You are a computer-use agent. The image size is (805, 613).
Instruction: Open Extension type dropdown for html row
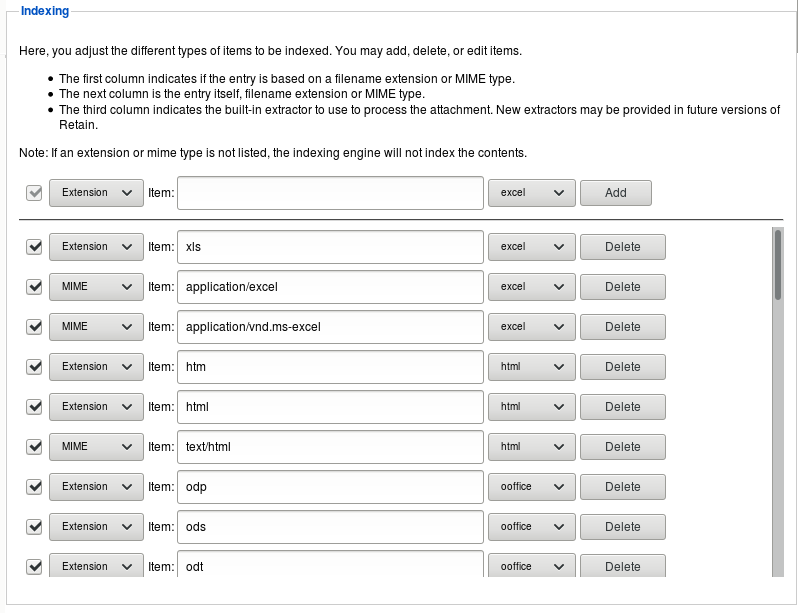(96, 407)
